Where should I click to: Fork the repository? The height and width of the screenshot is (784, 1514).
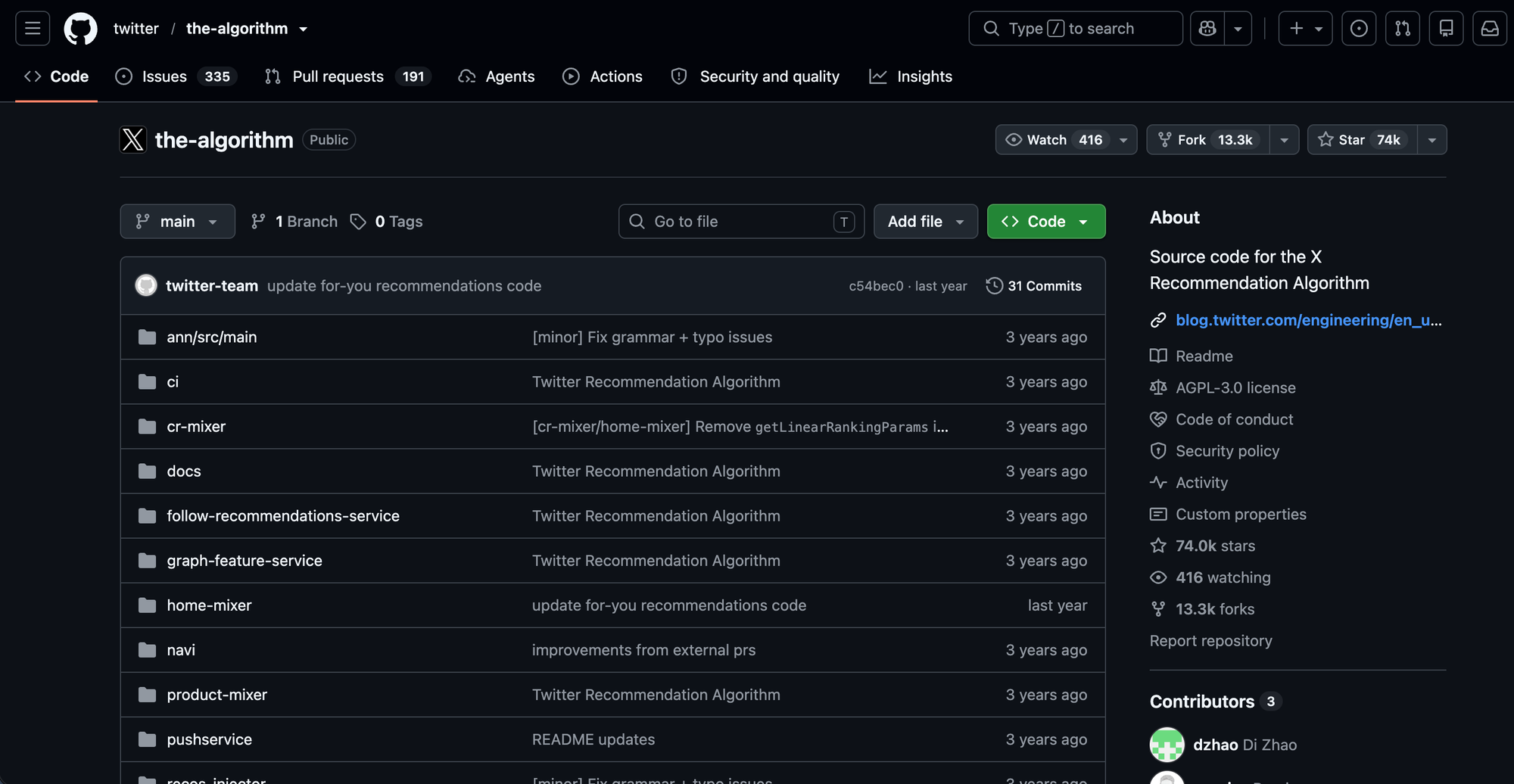coord(1208,140)
